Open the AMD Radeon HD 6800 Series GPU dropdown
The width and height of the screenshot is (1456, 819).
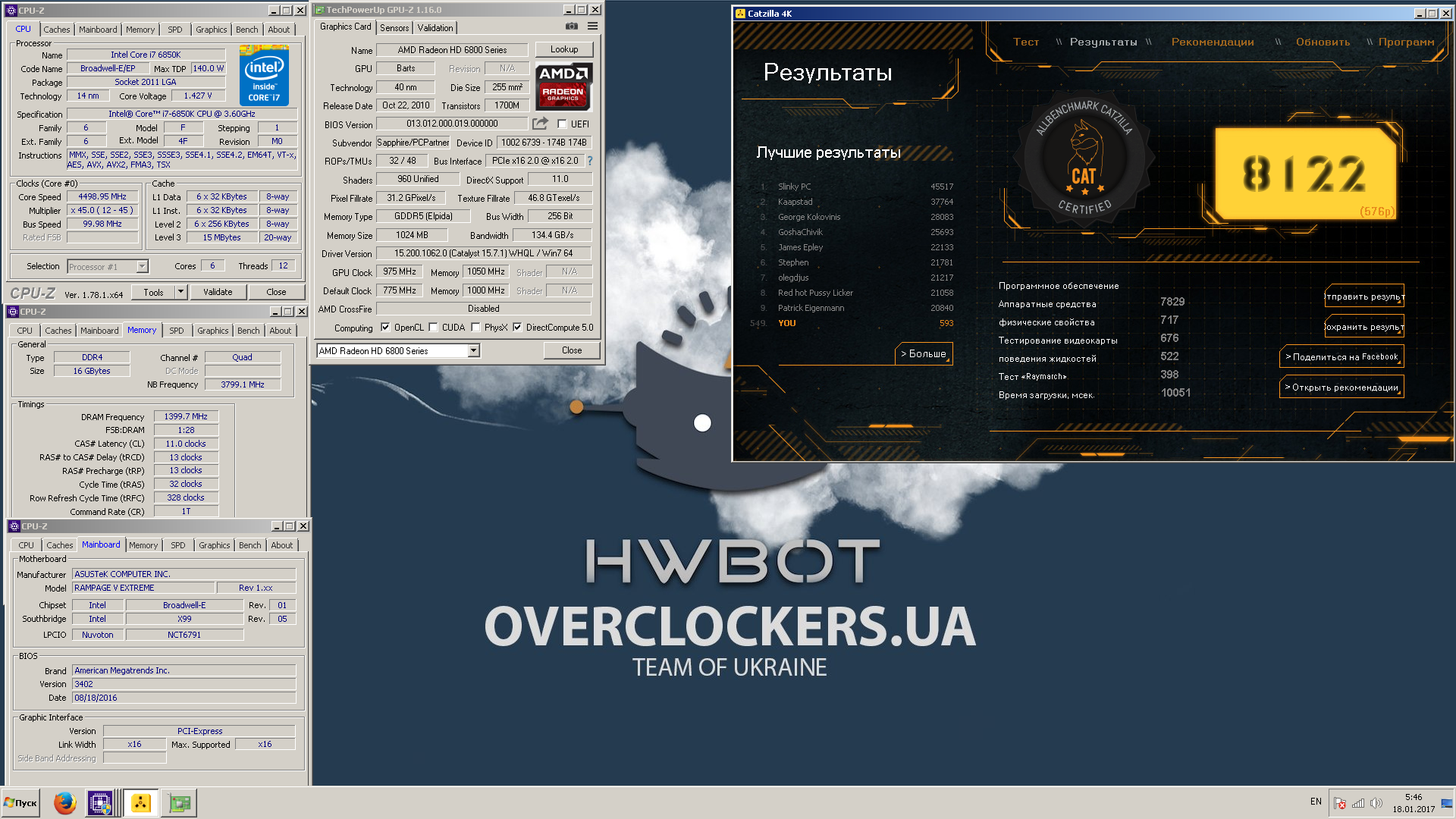pos(399,351)
